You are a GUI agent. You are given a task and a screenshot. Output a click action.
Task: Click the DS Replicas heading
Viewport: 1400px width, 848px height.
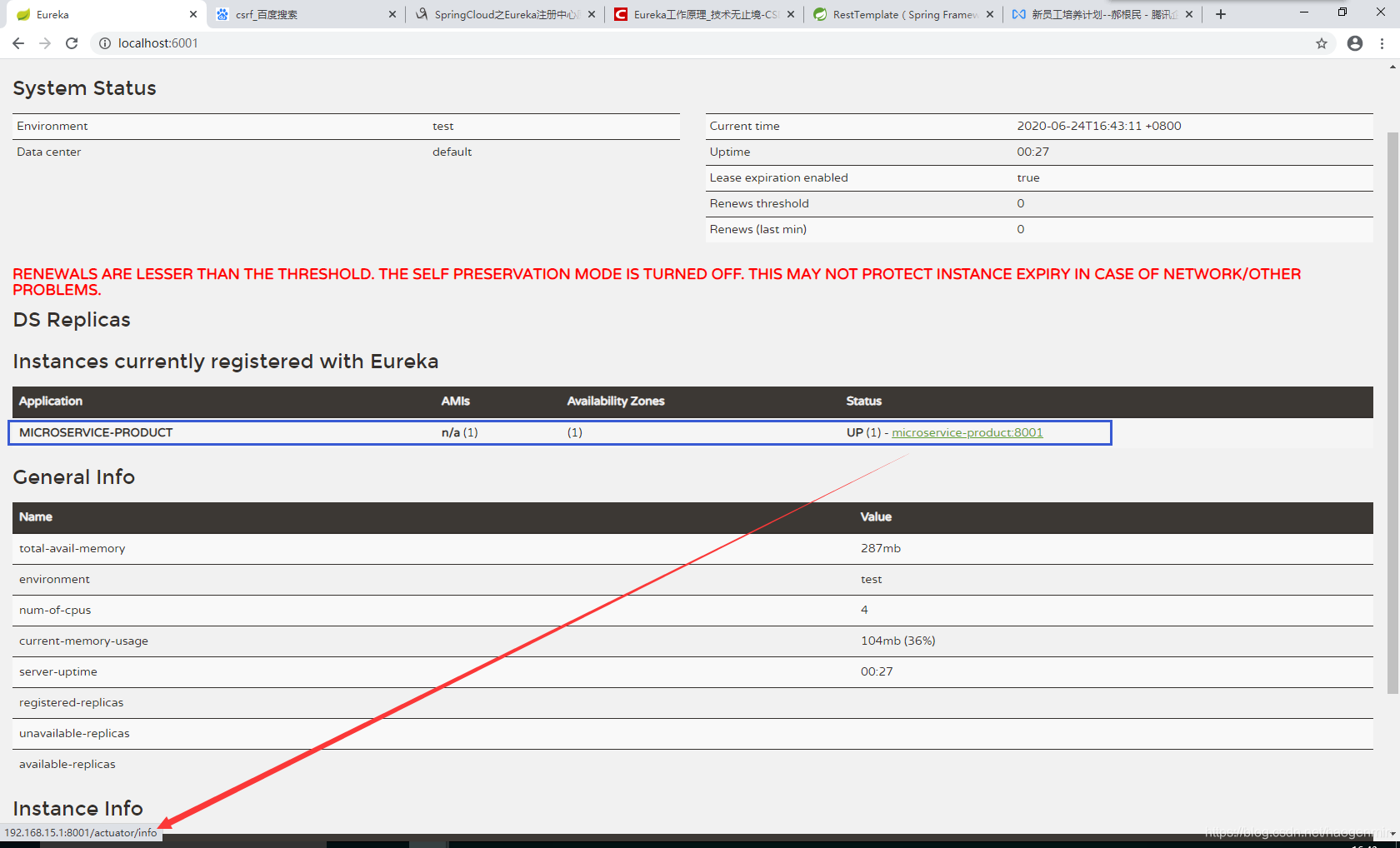point(72,320)
